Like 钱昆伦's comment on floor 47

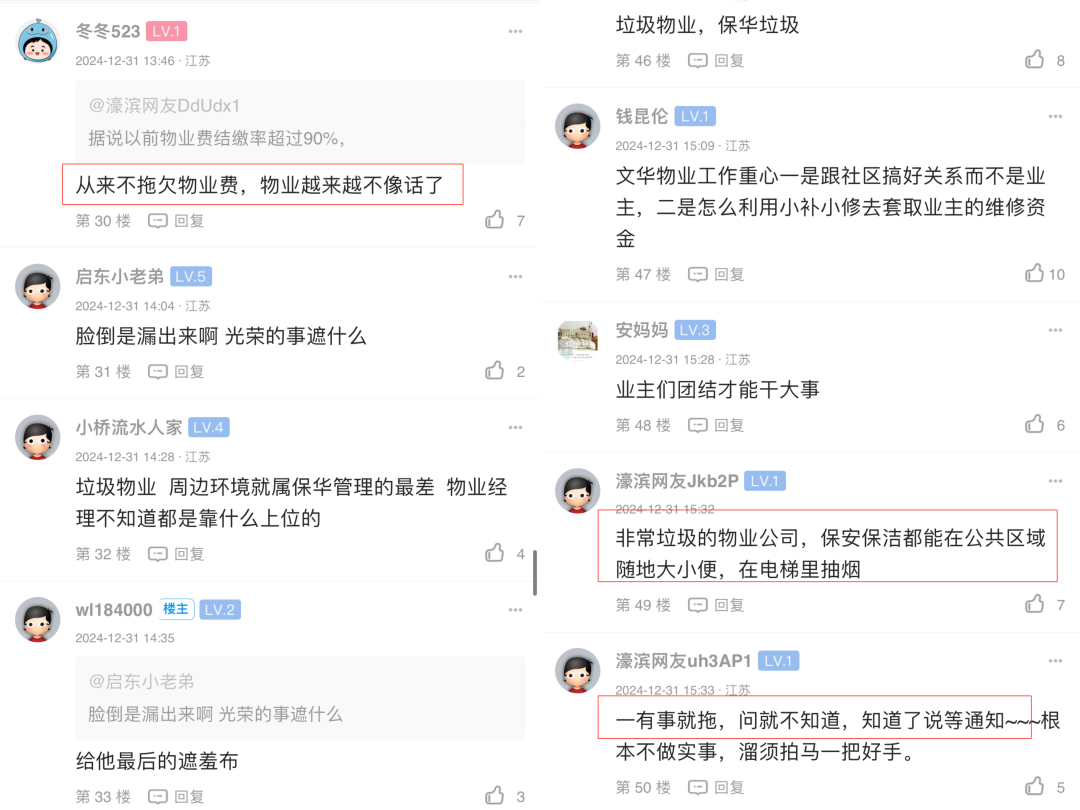point(1034,273)
